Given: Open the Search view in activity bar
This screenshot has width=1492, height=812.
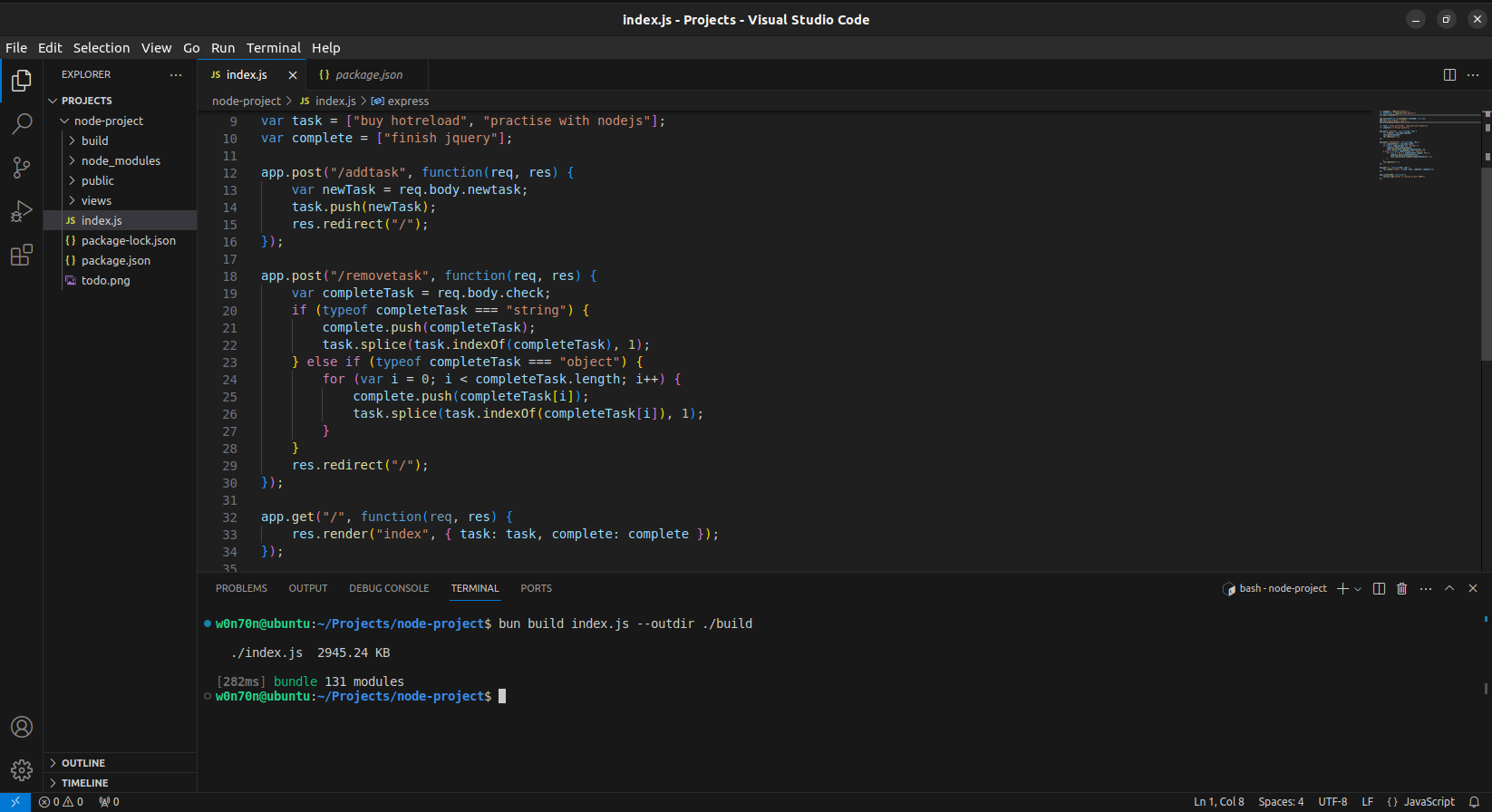Looking at the screenshot, I should click(x=22, y=123).
